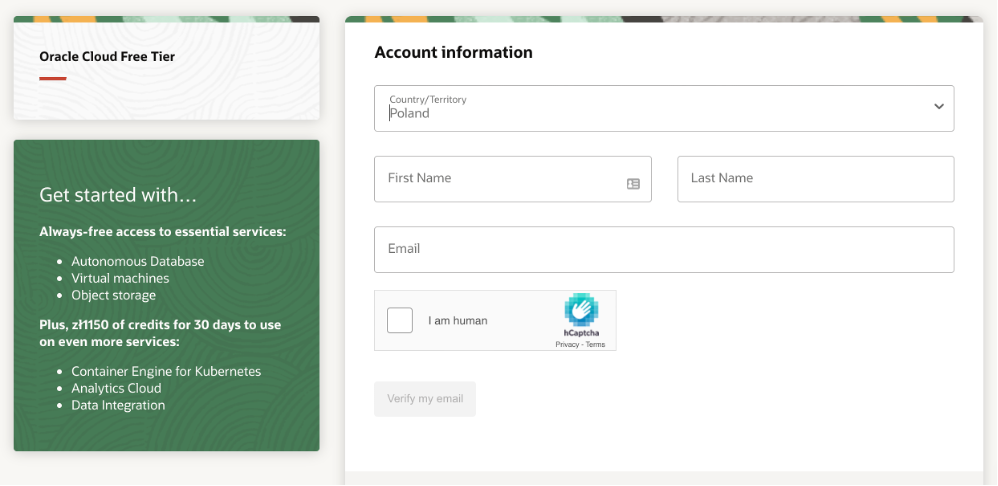Viewport: 998px width, 486px height.
Task: Select the Email input field
Action: (664, 249)
